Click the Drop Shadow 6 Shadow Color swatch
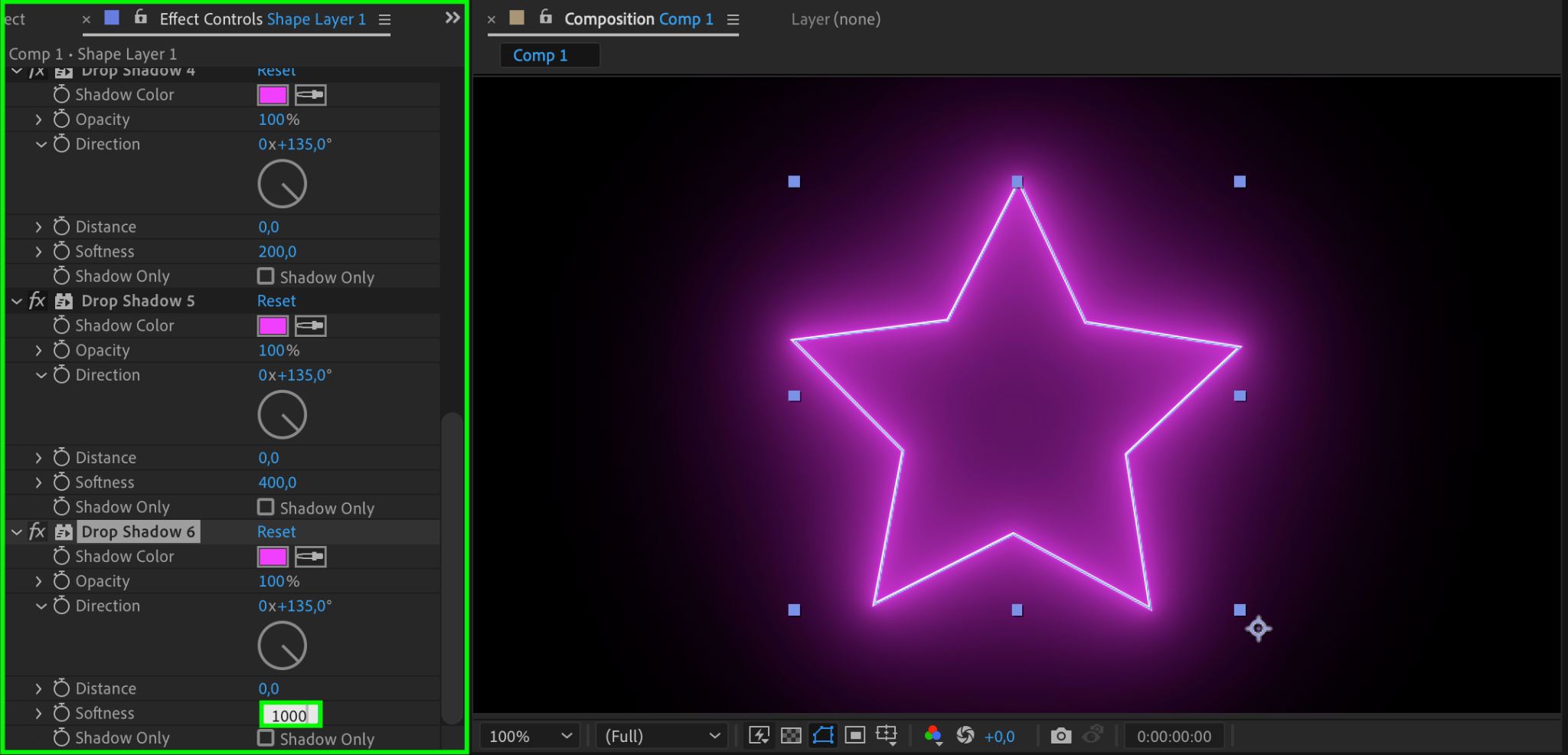Image resolution: width=1568 pixels, height=755 pixels. click(x=273, y=557)
